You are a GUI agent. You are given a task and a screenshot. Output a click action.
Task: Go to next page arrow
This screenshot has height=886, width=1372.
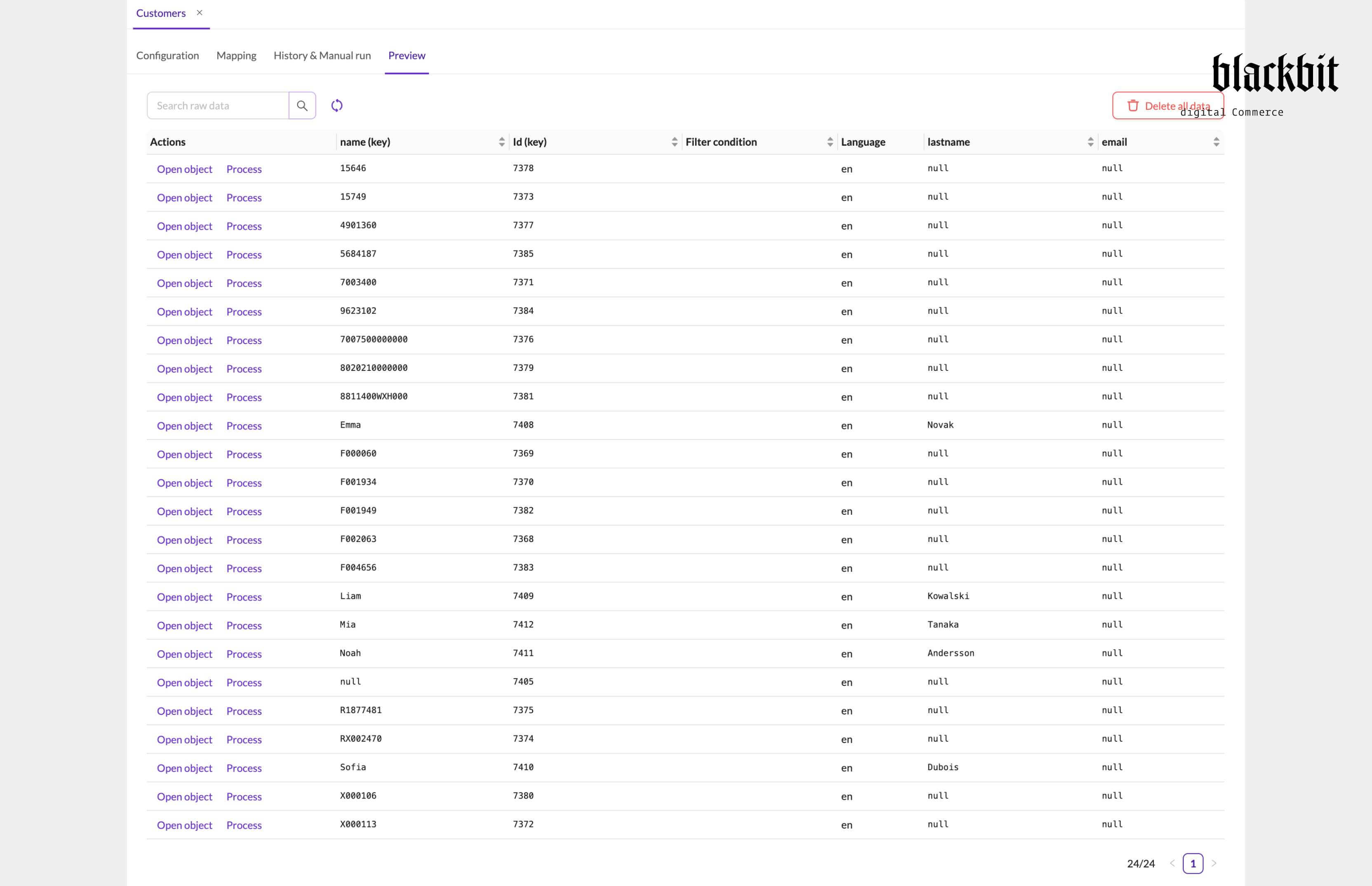(1214, 863)
